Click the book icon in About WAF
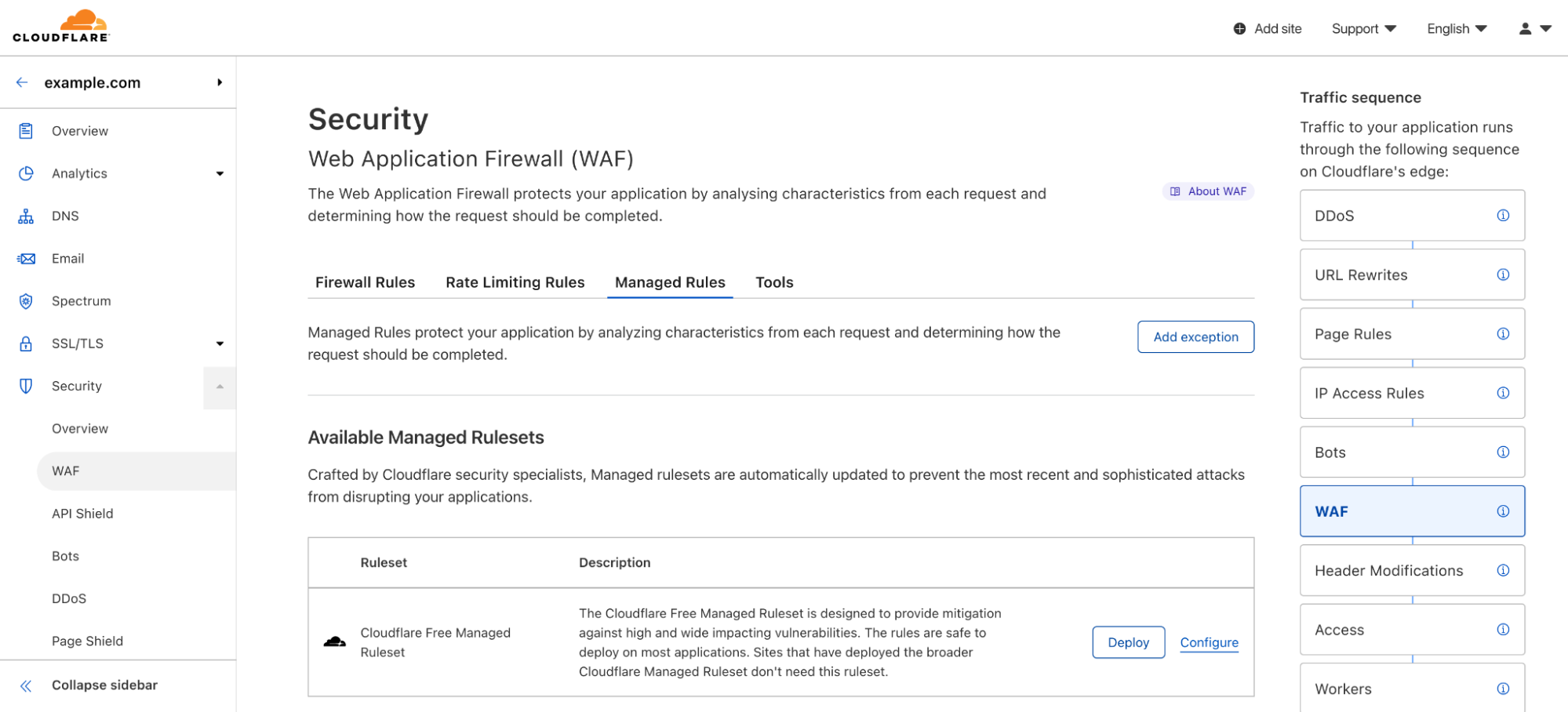The image size is (1568, 712). click(x=1175, y=191)
